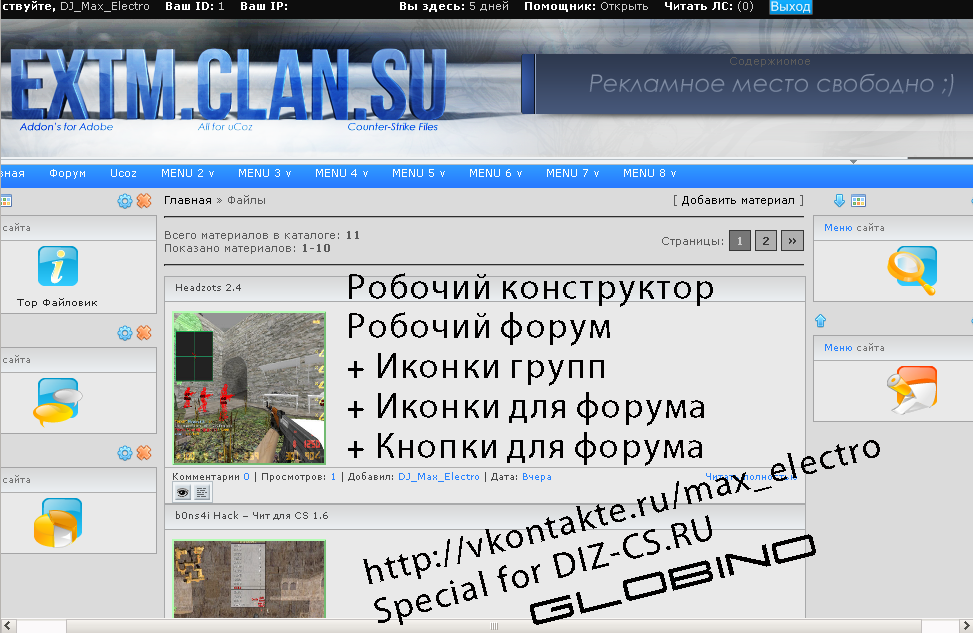
Task: Go to page 2 of the catalog
Action: 766,241
